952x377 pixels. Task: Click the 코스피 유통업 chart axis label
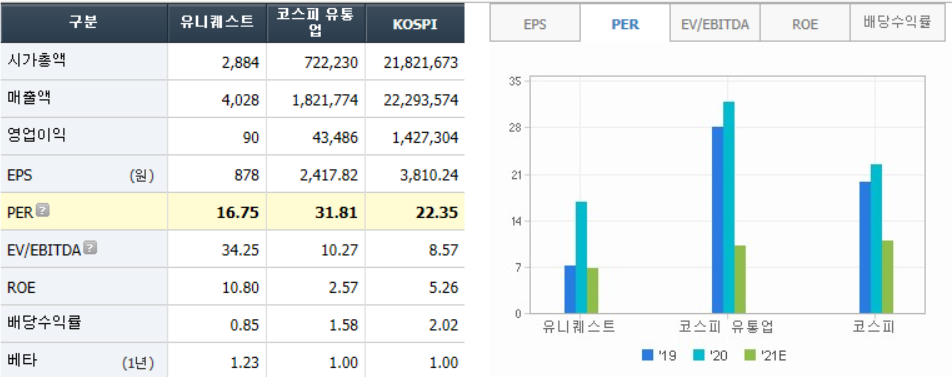727,327
